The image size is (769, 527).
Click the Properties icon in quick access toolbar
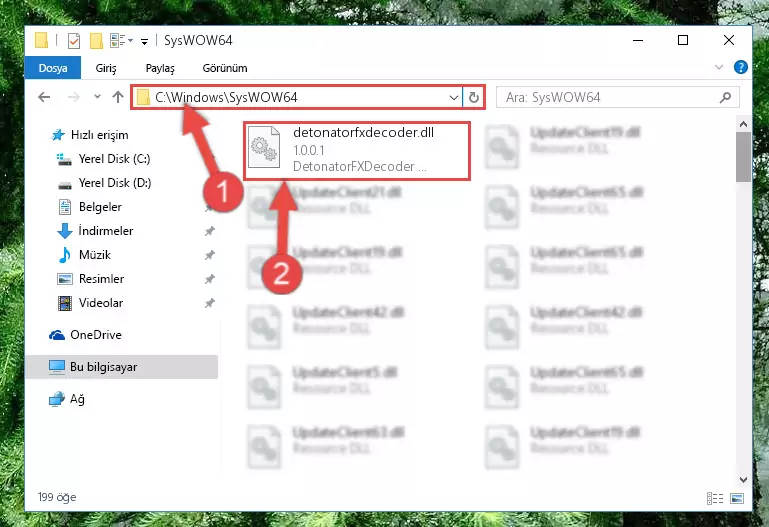[x=74, y=41]
